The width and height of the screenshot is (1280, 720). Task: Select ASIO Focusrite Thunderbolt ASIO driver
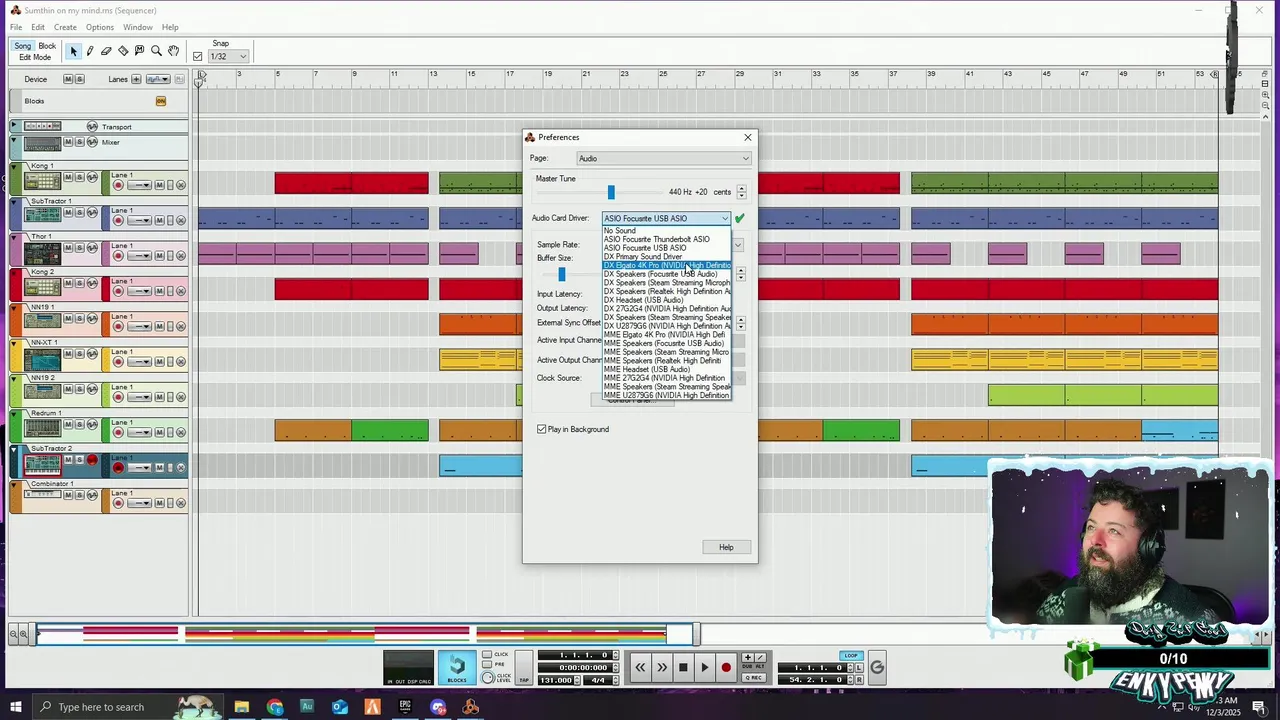pos(666,239)
